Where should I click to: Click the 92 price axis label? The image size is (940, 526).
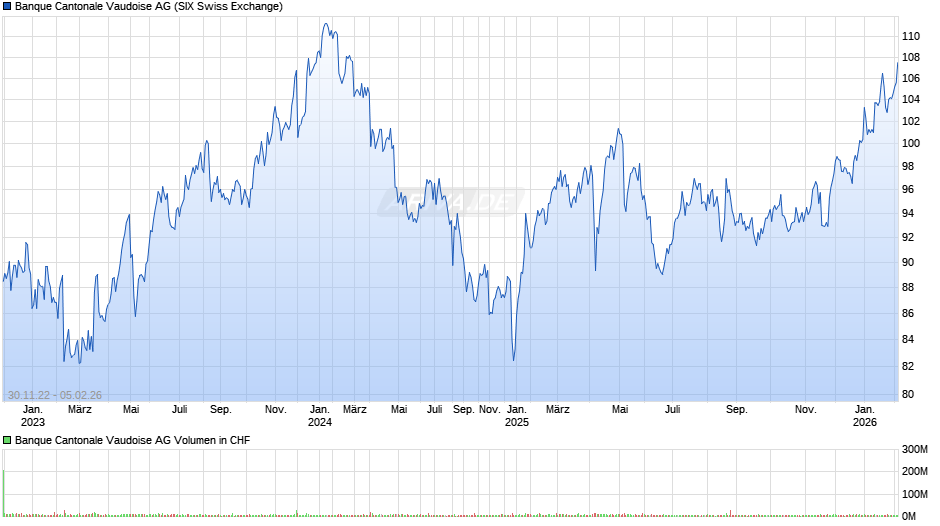click(908, 238)
